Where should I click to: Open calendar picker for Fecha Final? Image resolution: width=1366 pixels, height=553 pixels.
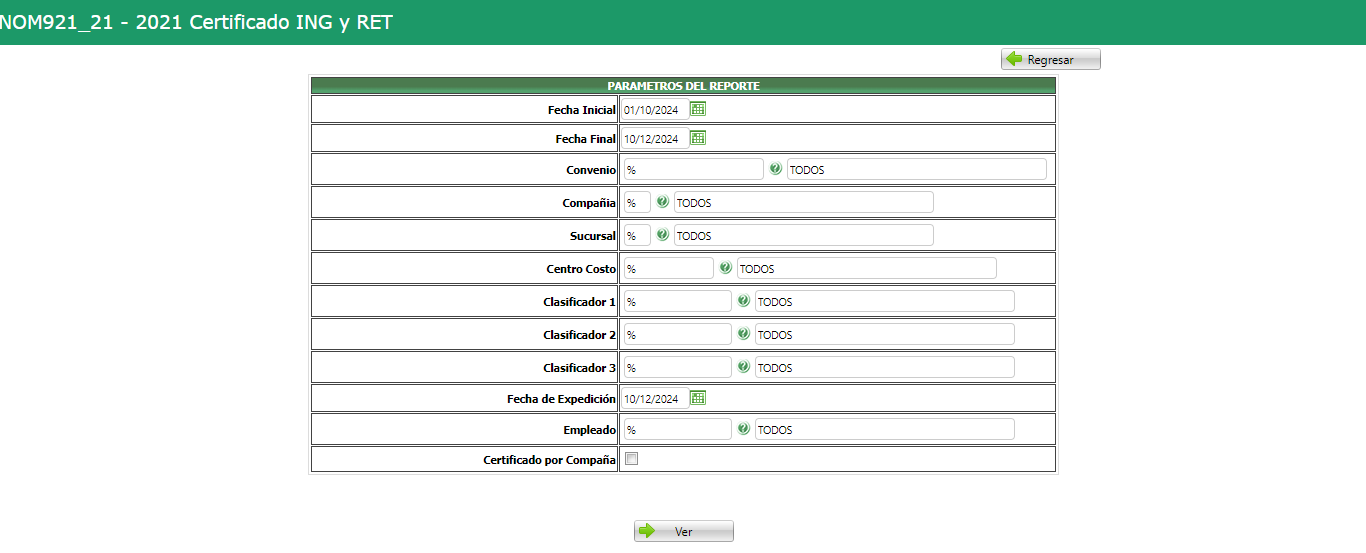pos(698,138)
